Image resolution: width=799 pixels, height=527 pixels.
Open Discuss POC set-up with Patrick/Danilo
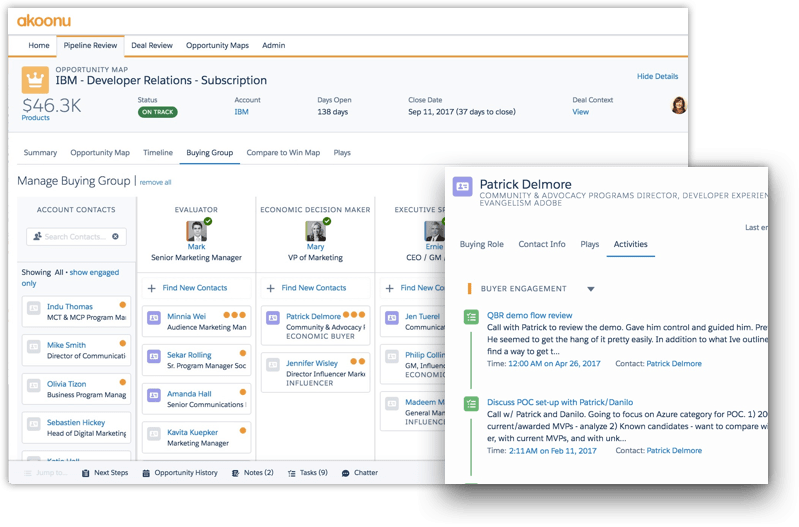pyautogui.click(x=560, y=402)
